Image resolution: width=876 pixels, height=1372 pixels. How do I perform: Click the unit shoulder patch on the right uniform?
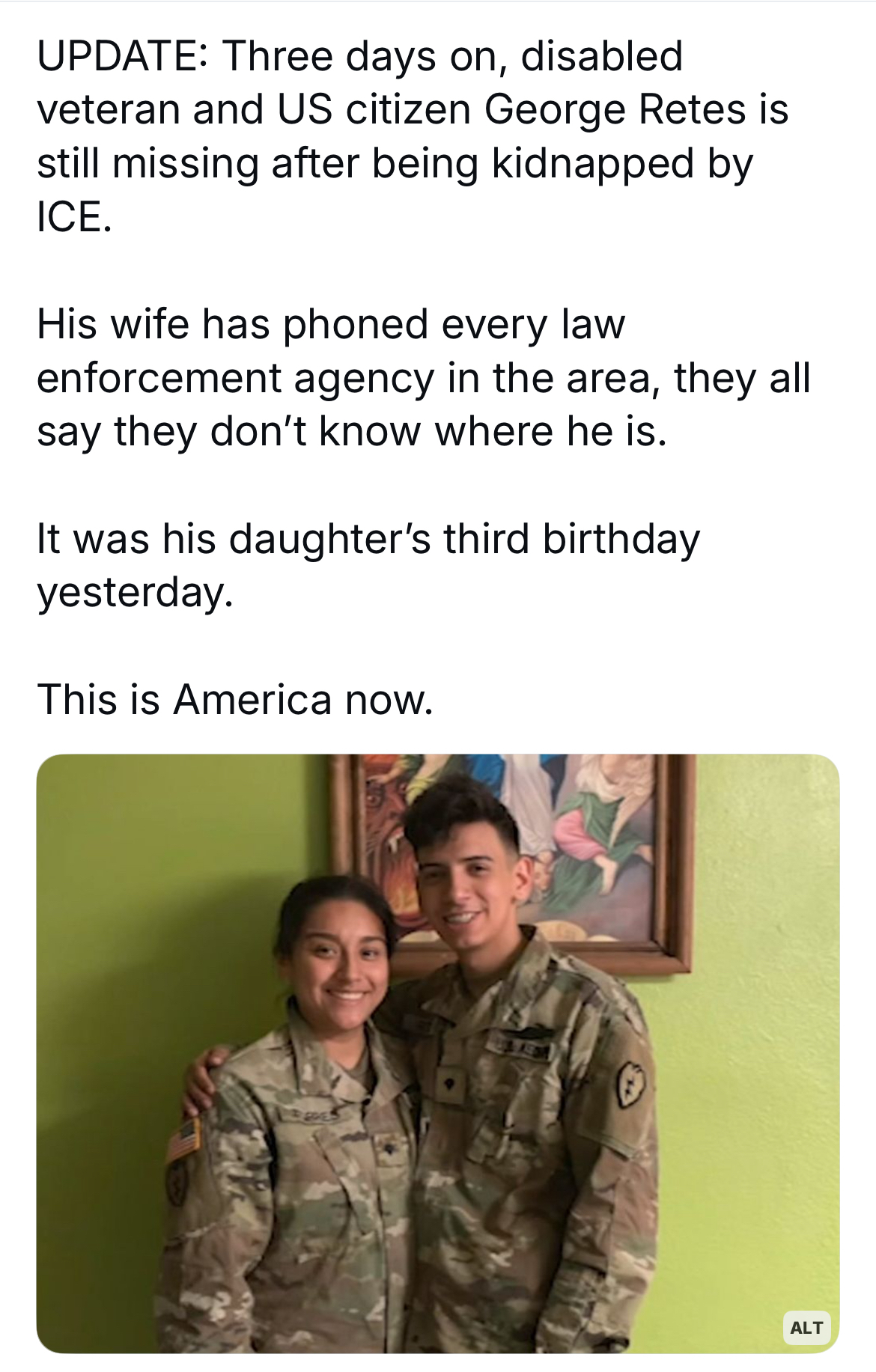coord(630,1087)
